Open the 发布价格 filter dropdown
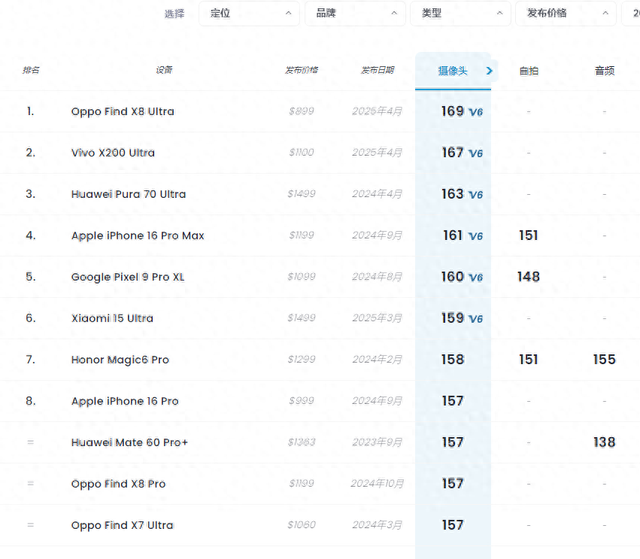 click(566, 13)
